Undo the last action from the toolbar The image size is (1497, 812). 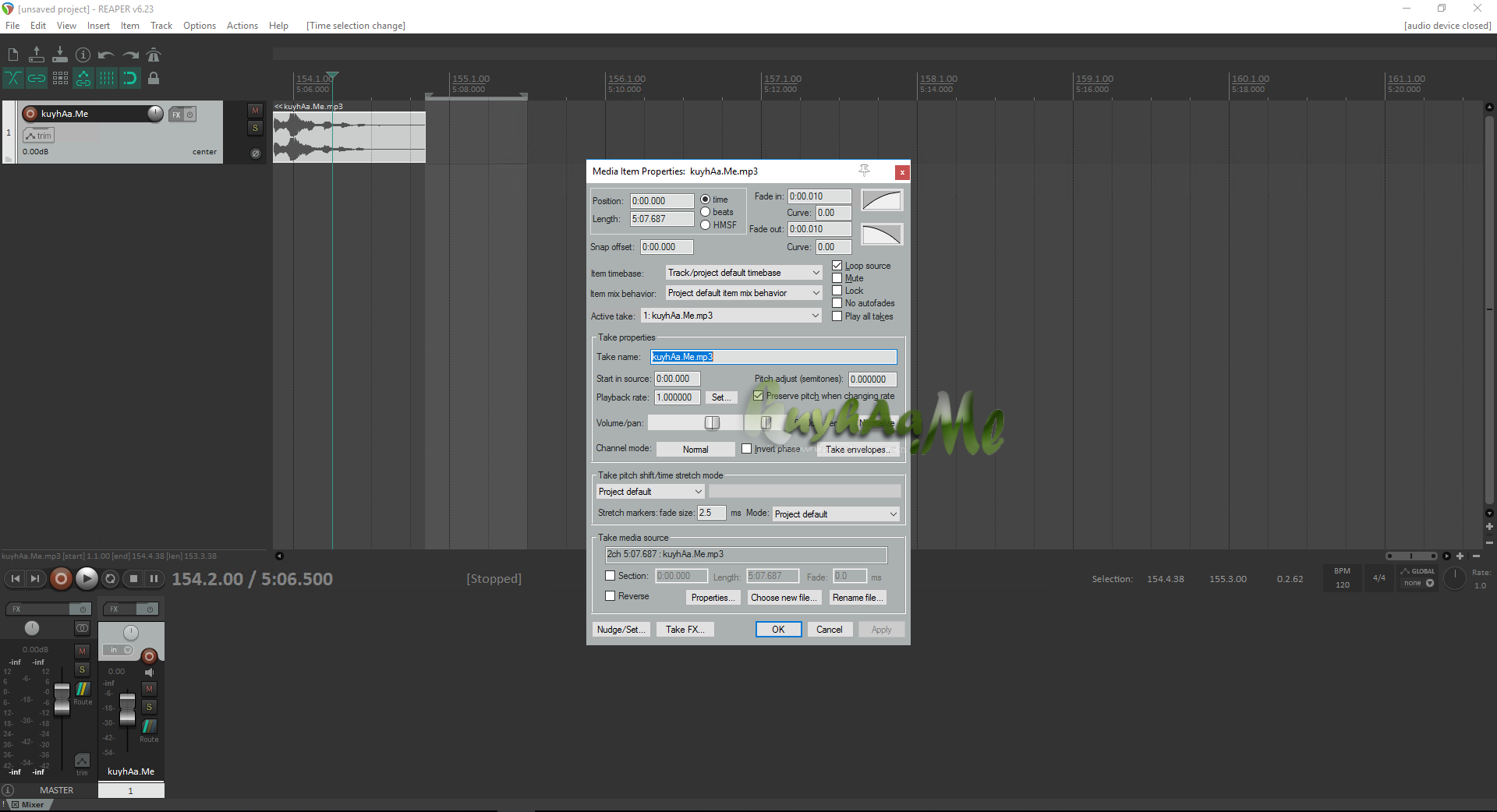(x=107, y=55)
